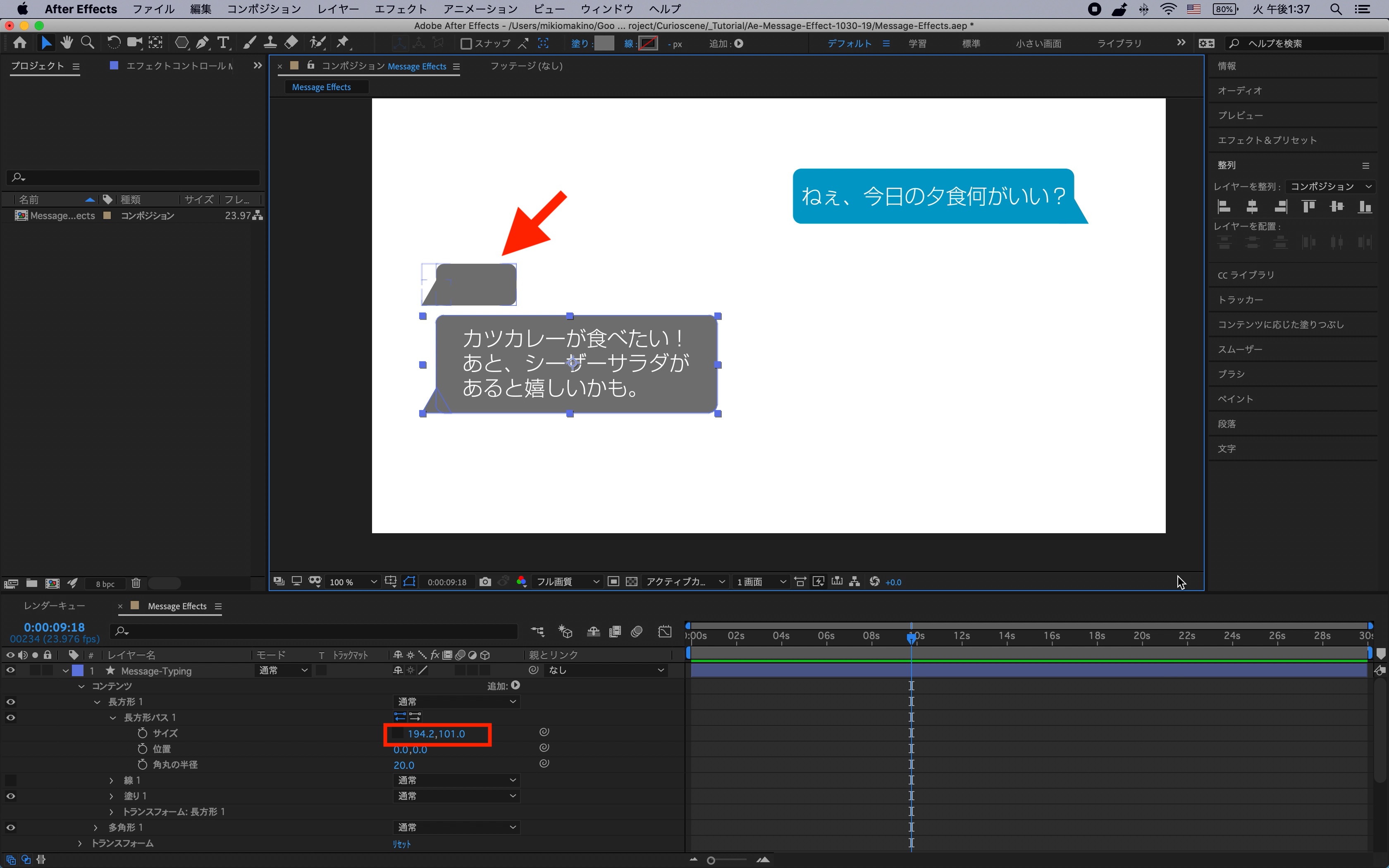
Task: Click the サイズ value 194.2,101.0
Action: tap(436, 734)
